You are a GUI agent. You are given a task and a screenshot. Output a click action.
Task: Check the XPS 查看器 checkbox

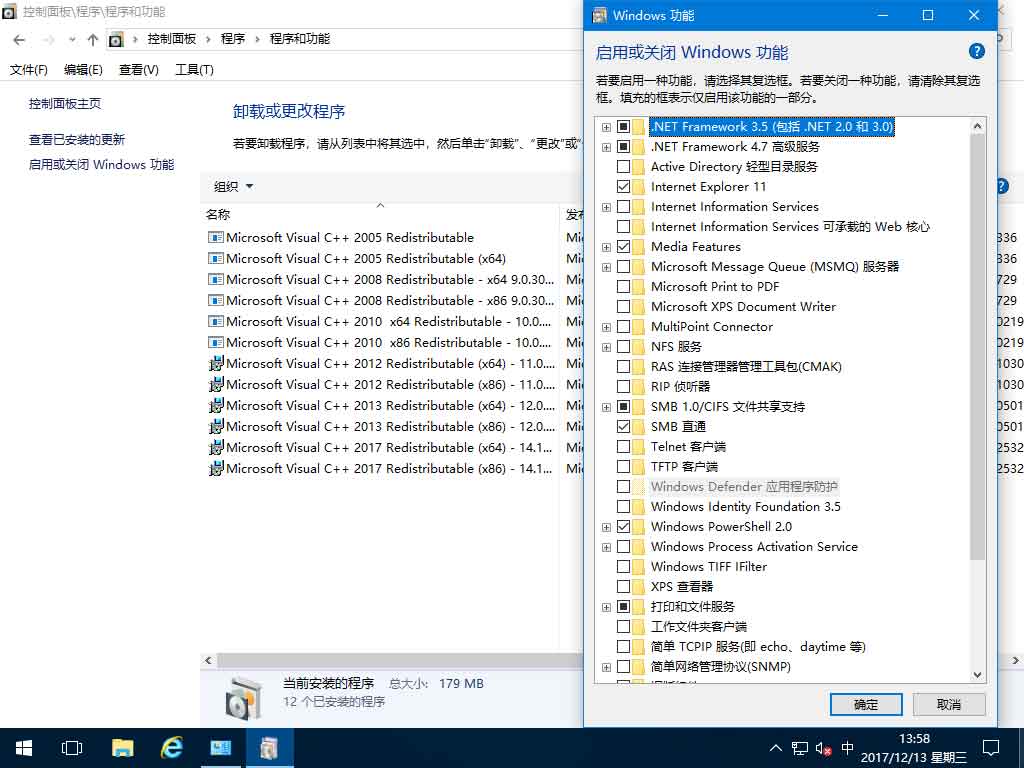click(624, 586)
